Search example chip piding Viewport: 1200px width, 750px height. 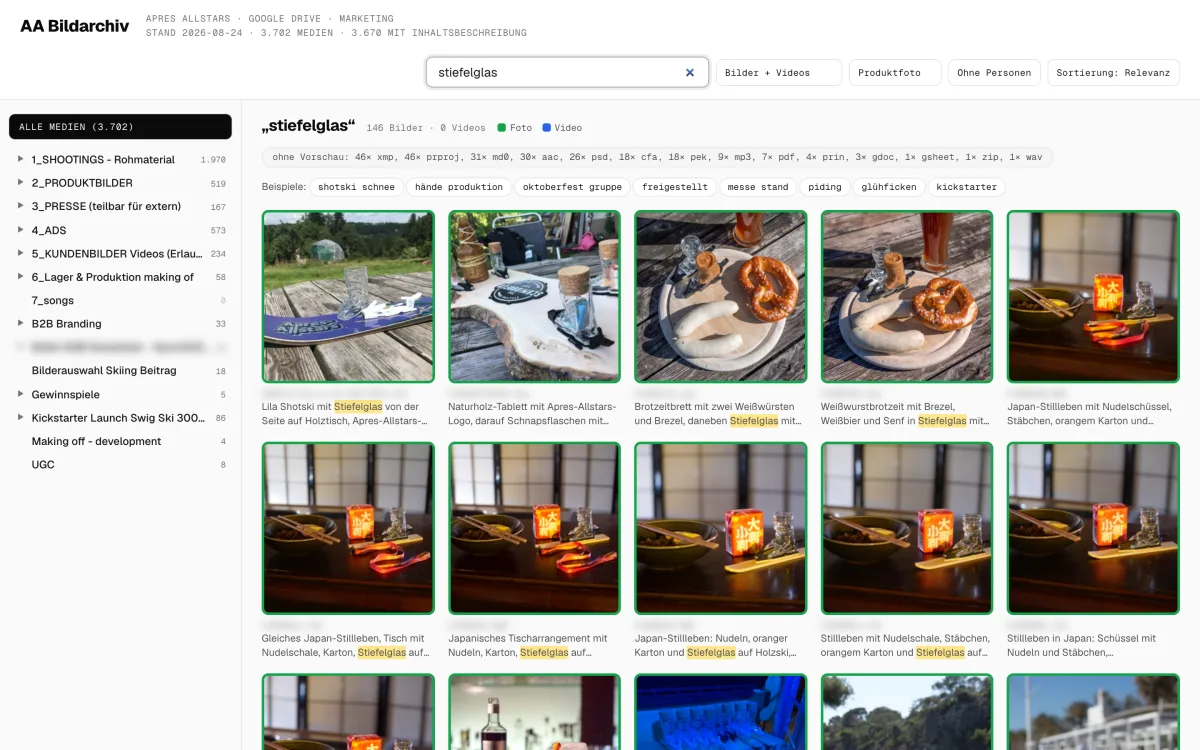[825, 187]
